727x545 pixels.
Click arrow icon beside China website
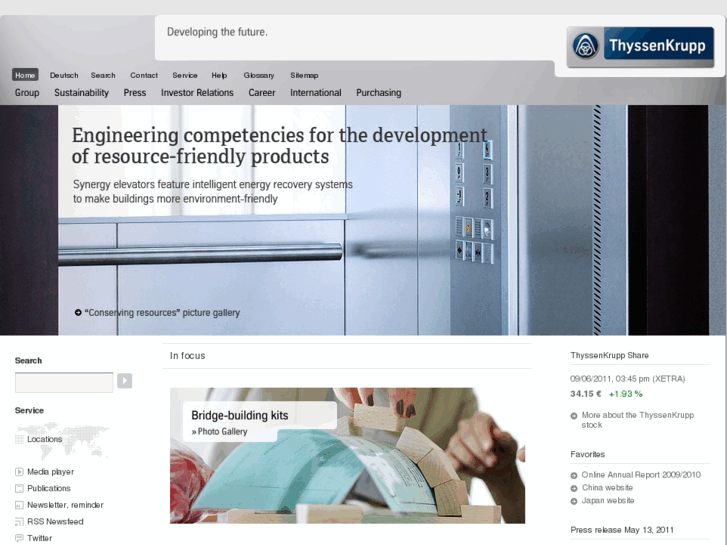(574, 488)
